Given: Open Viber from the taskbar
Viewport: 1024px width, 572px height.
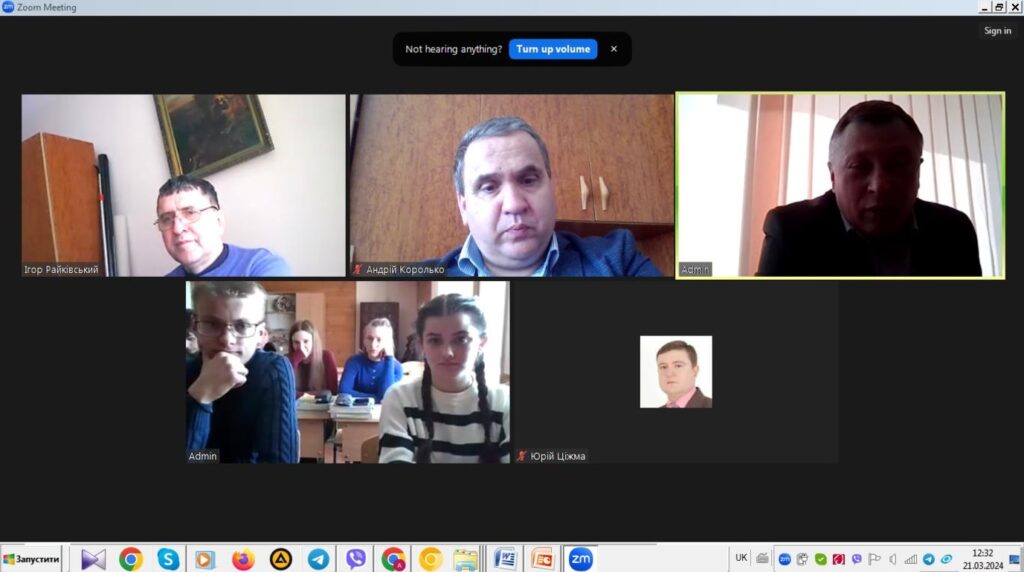Looking at the screenshot, I should pos(356,559).
